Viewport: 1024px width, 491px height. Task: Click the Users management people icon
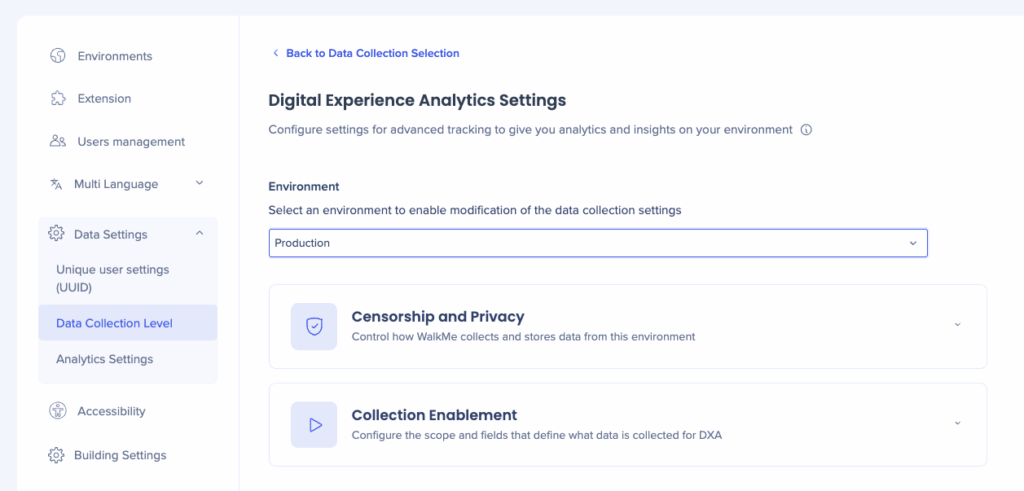[x=58, y=142]
